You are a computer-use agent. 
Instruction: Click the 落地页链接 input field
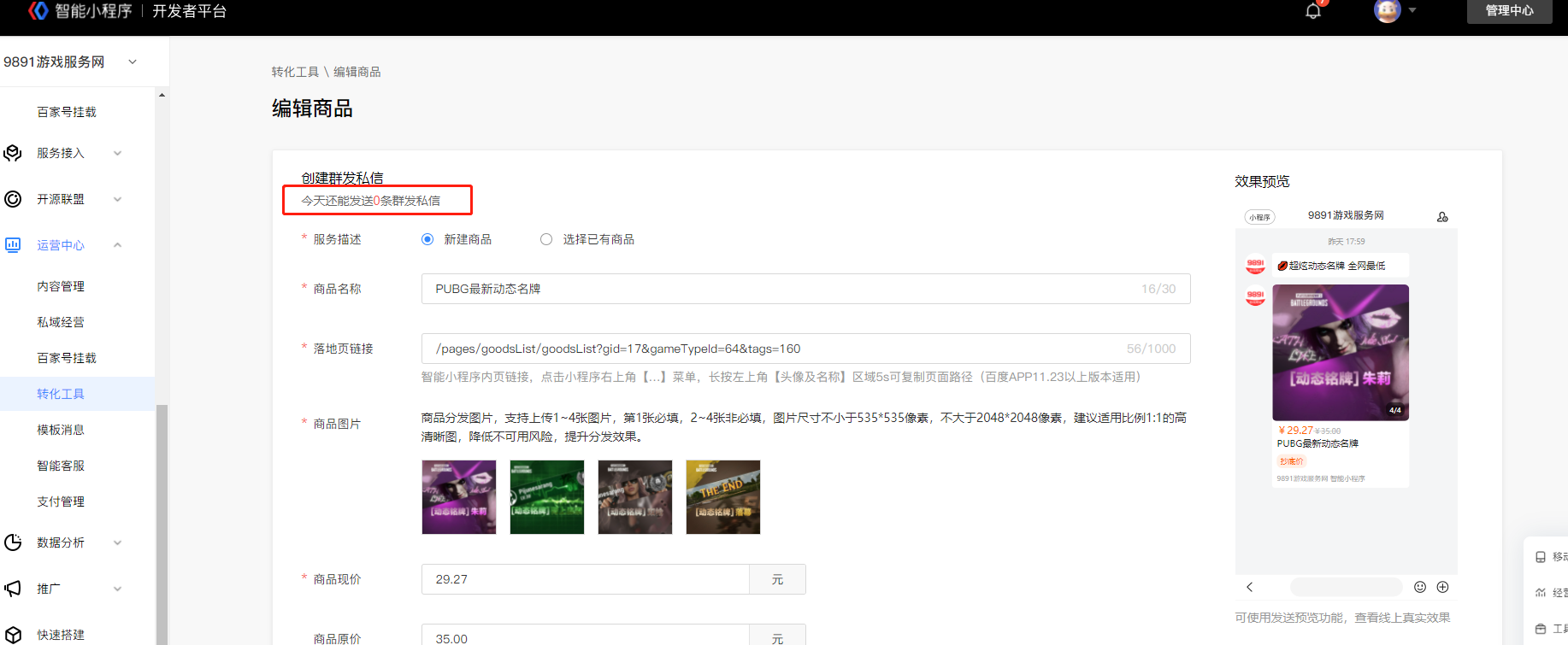805,349
